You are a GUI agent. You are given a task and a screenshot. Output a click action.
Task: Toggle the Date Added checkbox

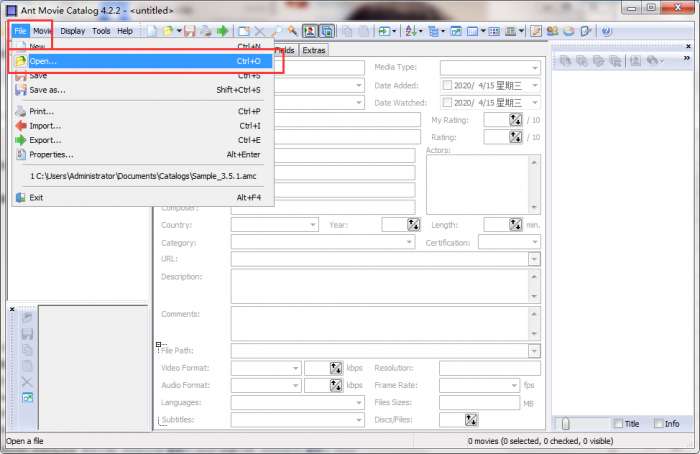pos(447,85)
